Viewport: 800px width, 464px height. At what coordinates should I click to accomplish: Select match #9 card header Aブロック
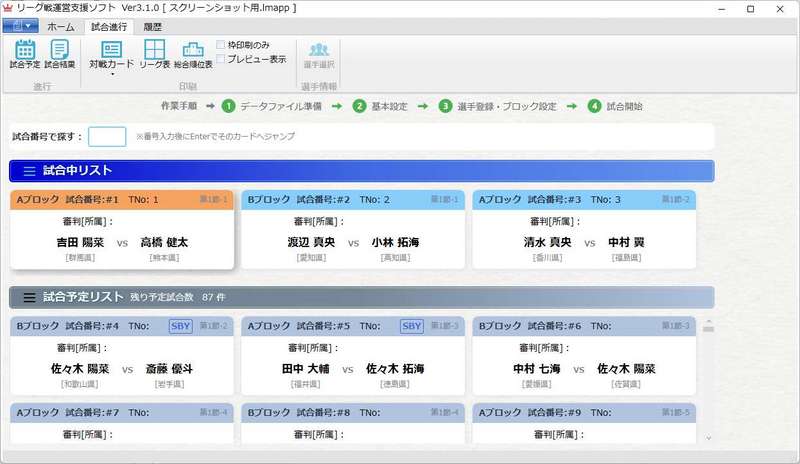pyautogui.click(x=584, y=413)
